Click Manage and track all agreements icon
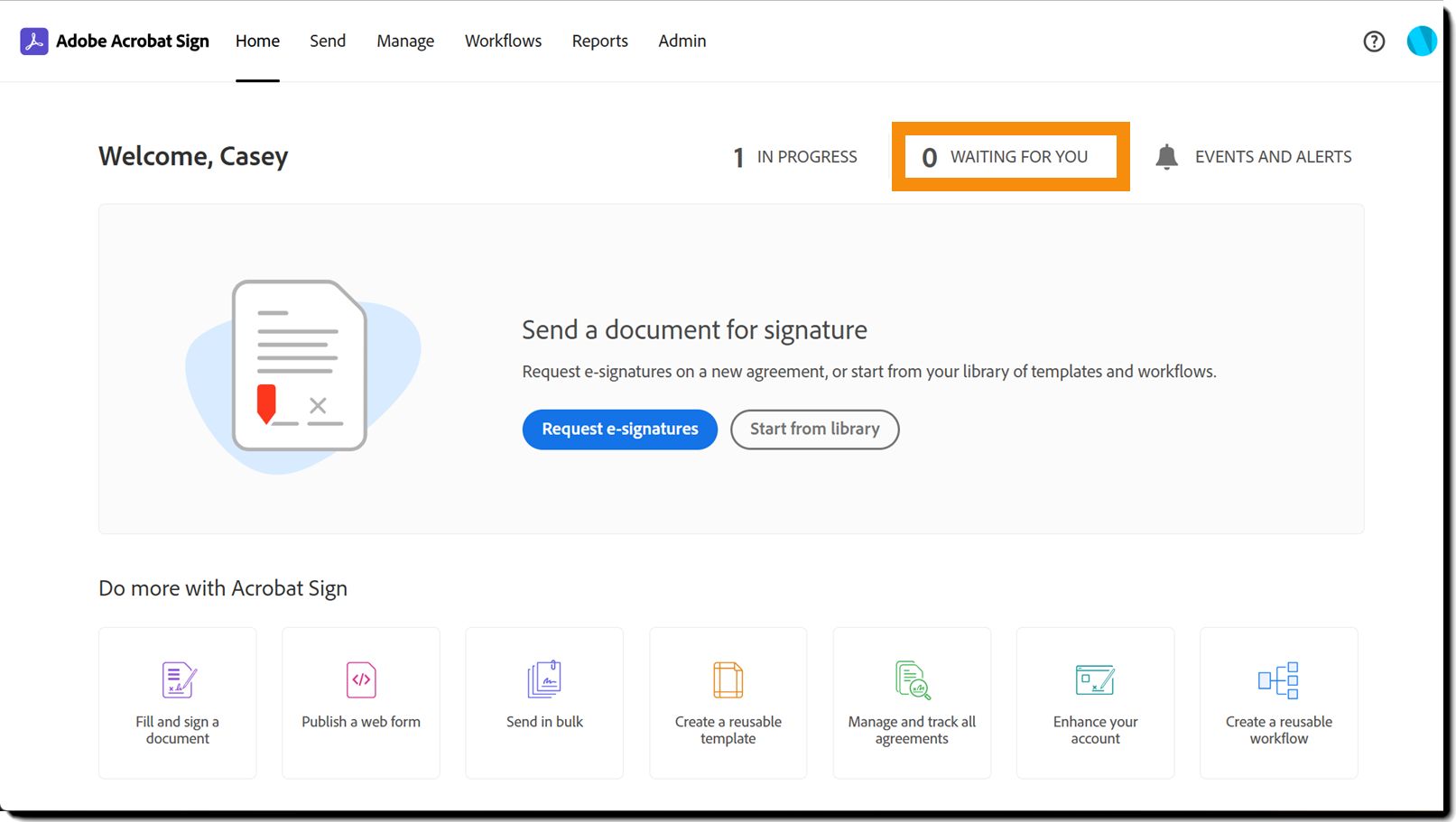The height and width of the screenshot is (822, 1456). pyautogui.click(x=913, y=680)
